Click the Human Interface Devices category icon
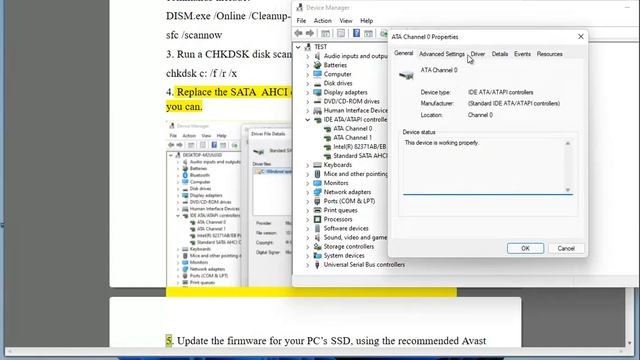This screenshot has height=360, width=640. click(317, 110)
